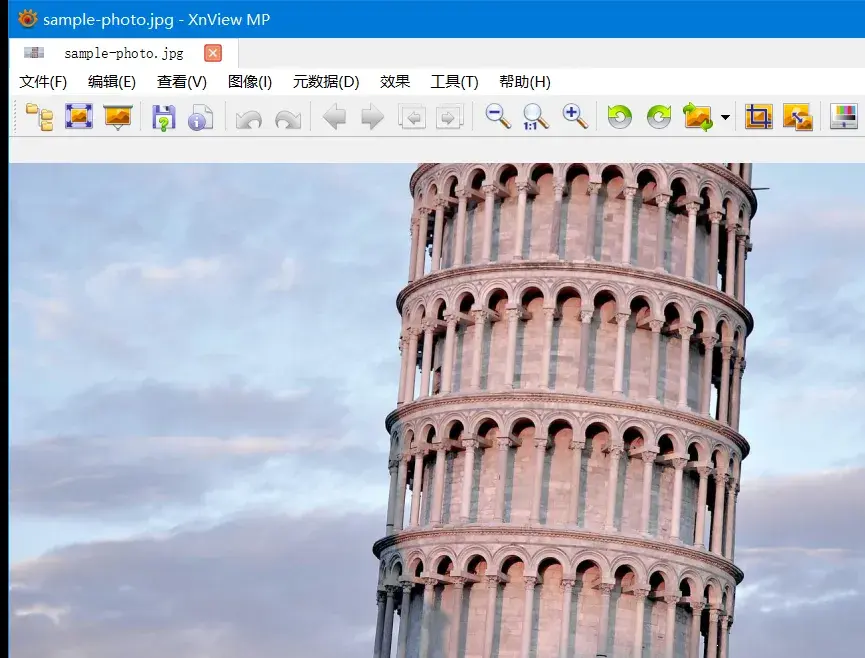Viewport: 865px width, 658px height.
Task: Show file properties info icon
Action: 200,117
